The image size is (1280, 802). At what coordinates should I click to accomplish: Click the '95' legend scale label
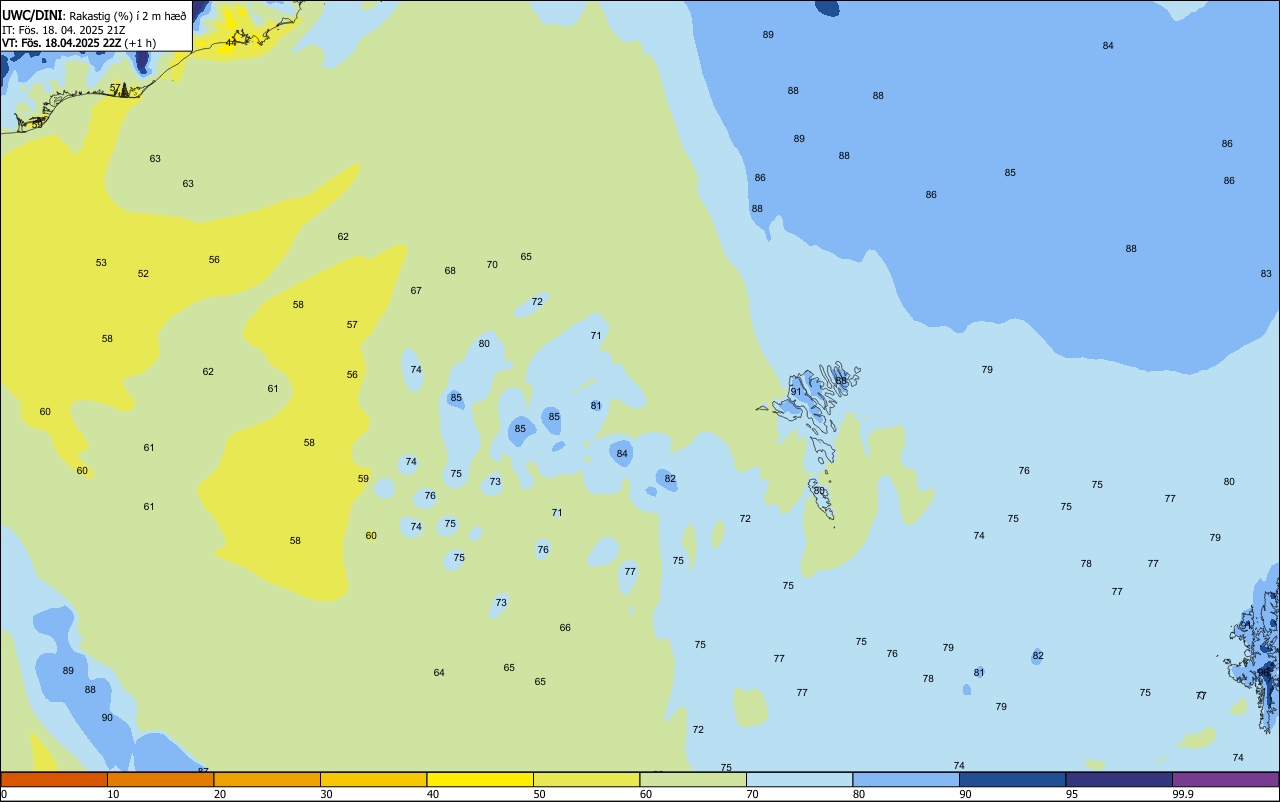[x=1072, y=794]
